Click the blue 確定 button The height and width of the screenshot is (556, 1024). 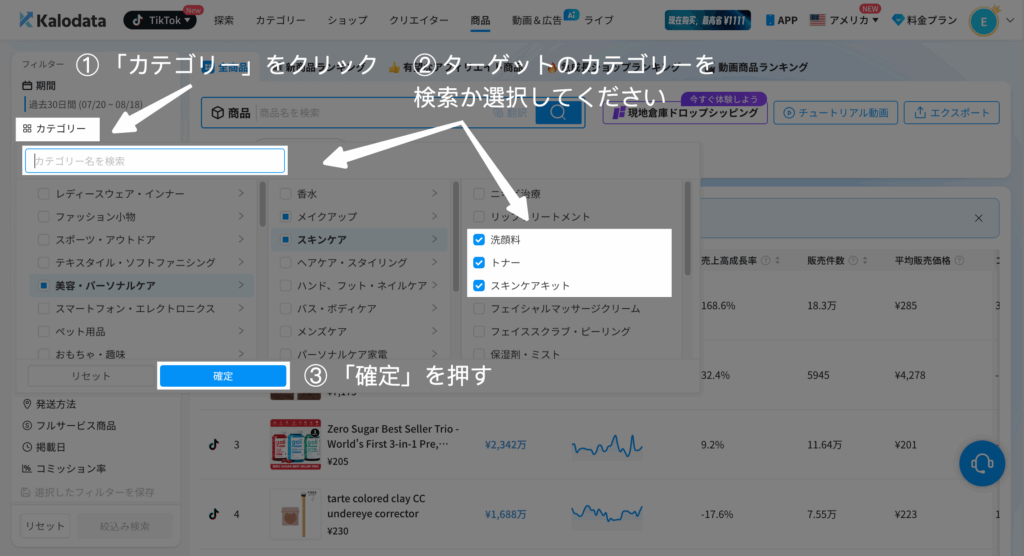223,376
